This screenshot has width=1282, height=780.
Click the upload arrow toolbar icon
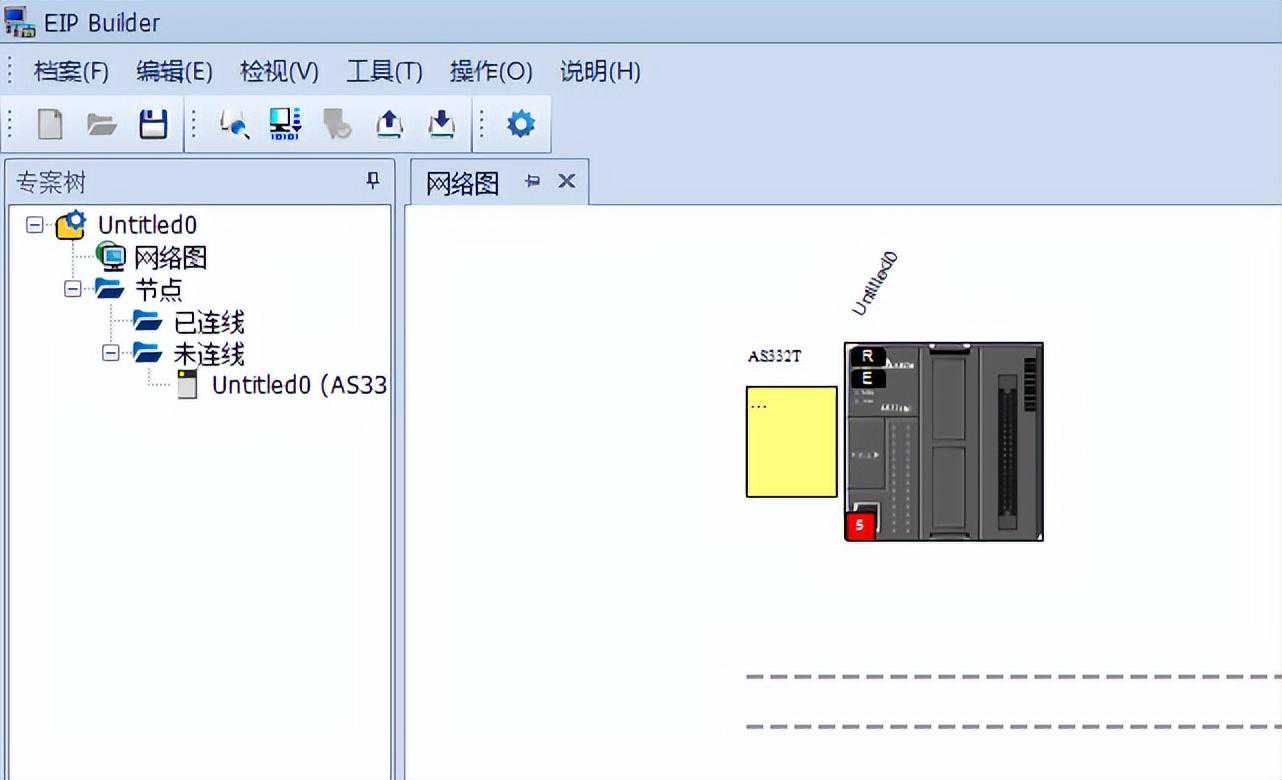pyautogui.click(x=389, y=124)
